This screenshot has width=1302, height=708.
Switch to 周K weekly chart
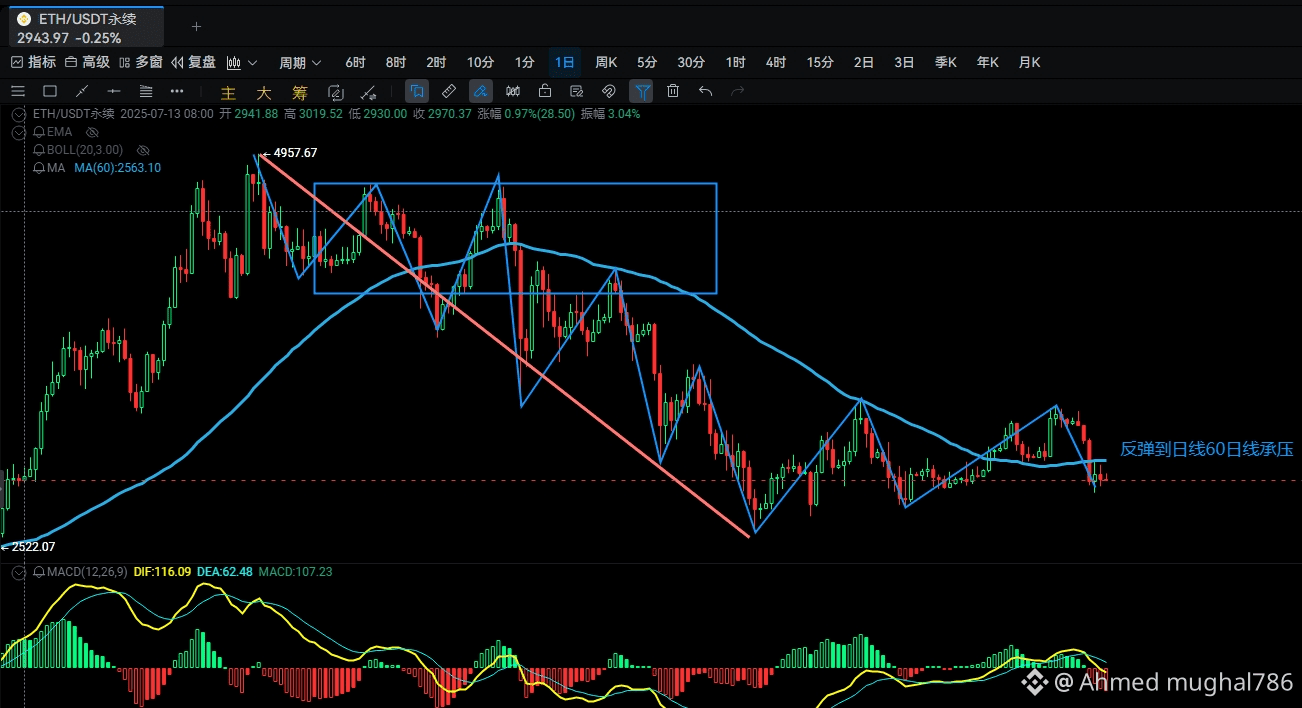point(606,62)
